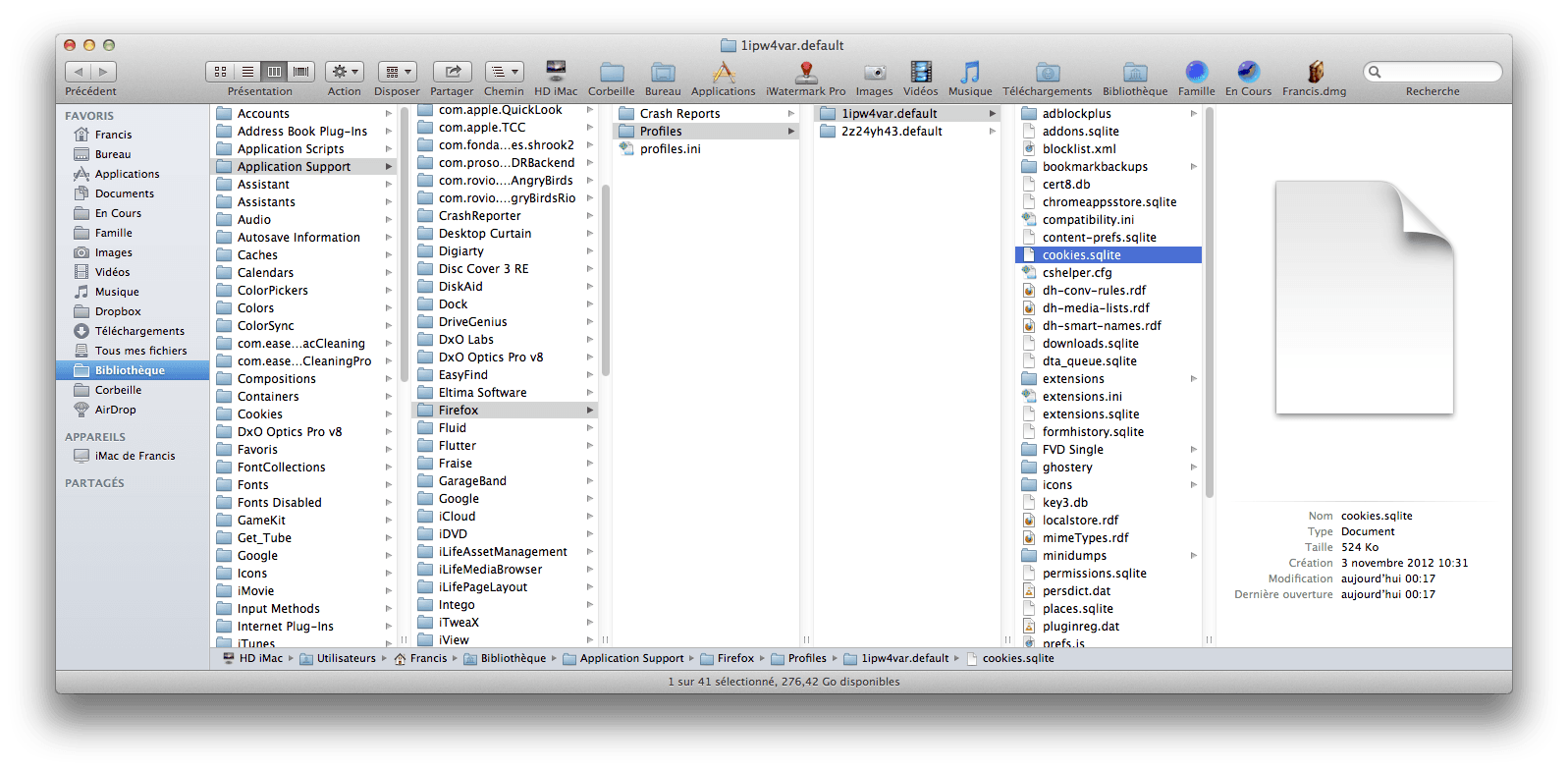Open the Firefox folder

[x=505, y=411]
